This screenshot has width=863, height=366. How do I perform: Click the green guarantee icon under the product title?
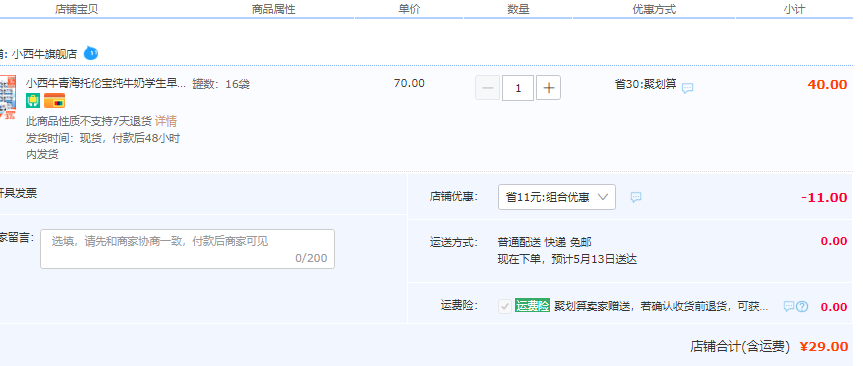(x=33, y=101)
